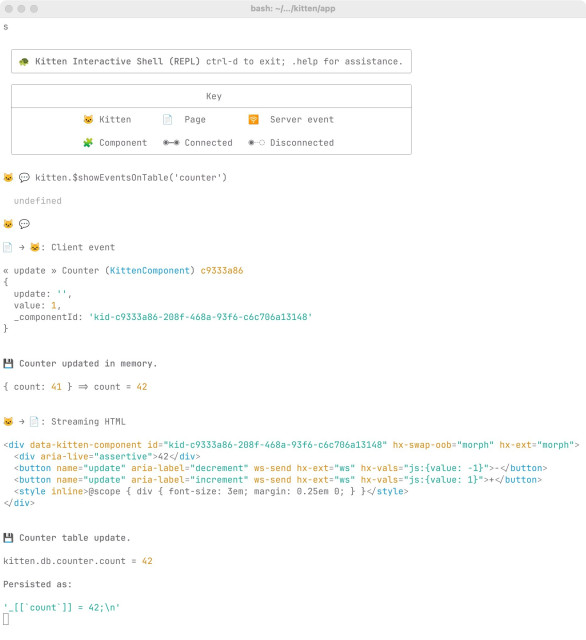Click speech bubble on the empty prompt line
The width and height of the screenshot is (586, 640).
point(24,224)
